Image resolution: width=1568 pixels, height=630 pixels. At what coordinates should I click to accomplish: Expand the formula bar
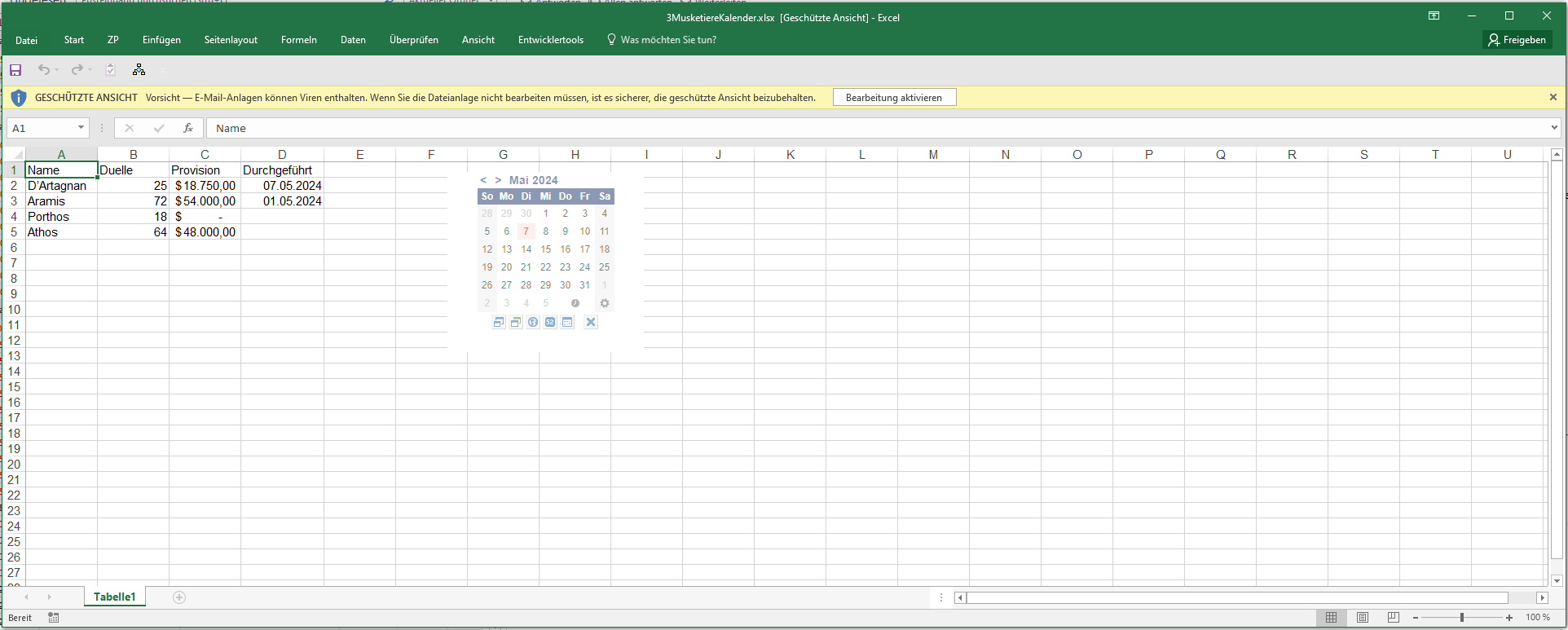pyautogui.click(x=1554, y=128)
